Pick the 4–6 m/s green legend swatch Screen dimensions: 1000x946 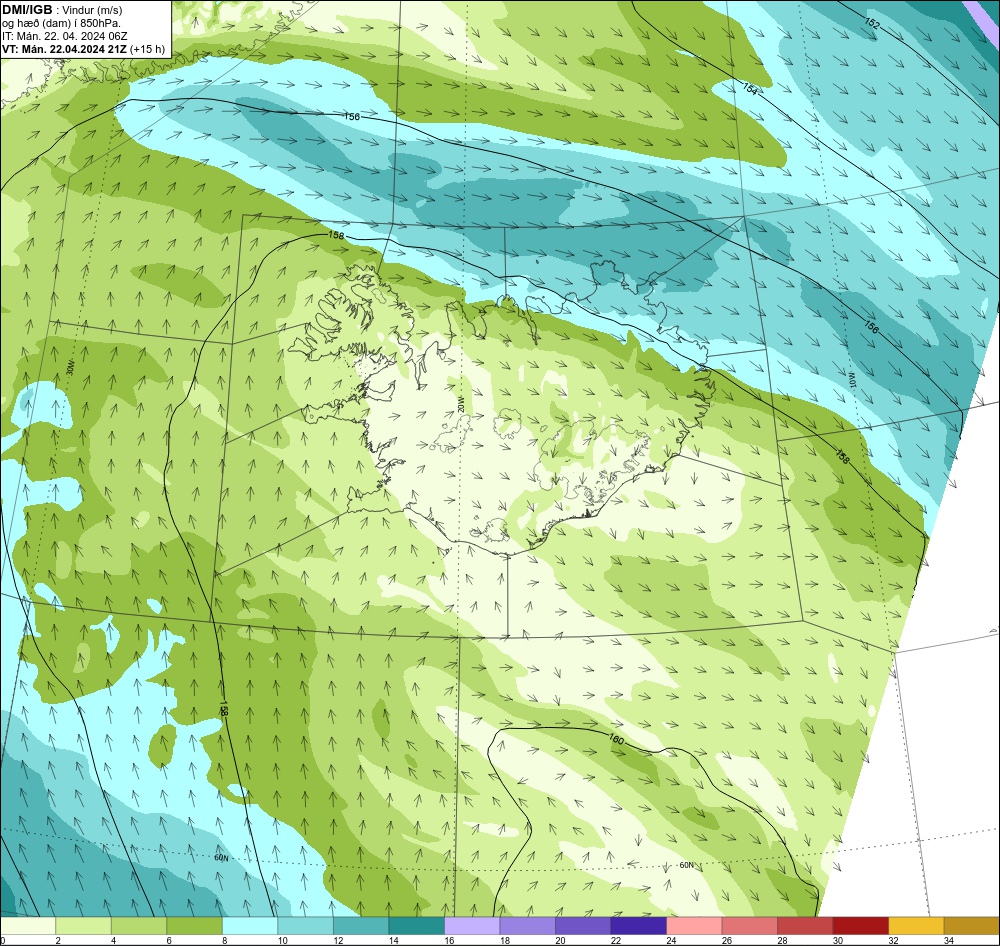click(139, 926)
